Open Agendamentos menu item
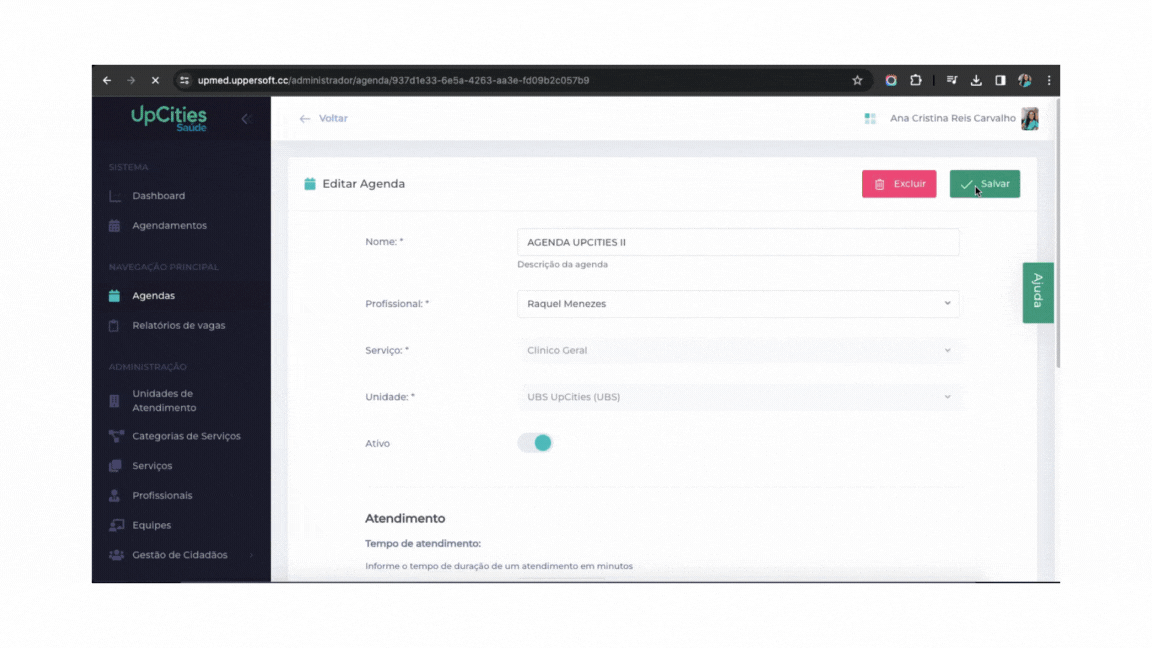The height and width of the screenshot is (648, 1152). 170,226
